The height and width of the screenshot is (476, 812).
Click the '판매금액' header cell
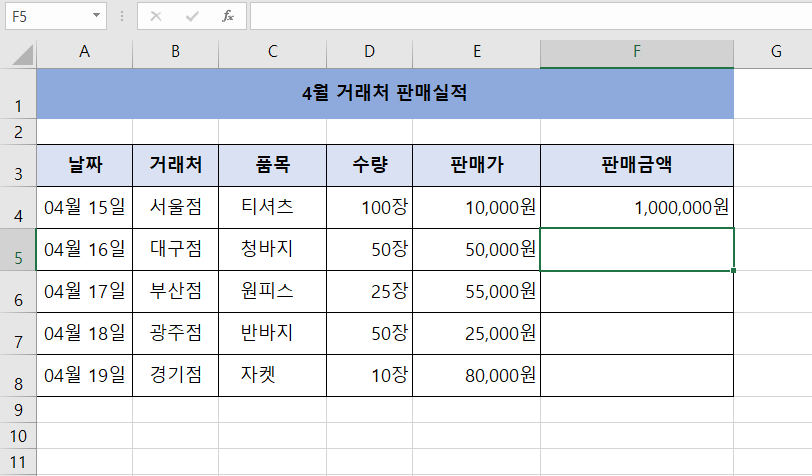point(637,166)
